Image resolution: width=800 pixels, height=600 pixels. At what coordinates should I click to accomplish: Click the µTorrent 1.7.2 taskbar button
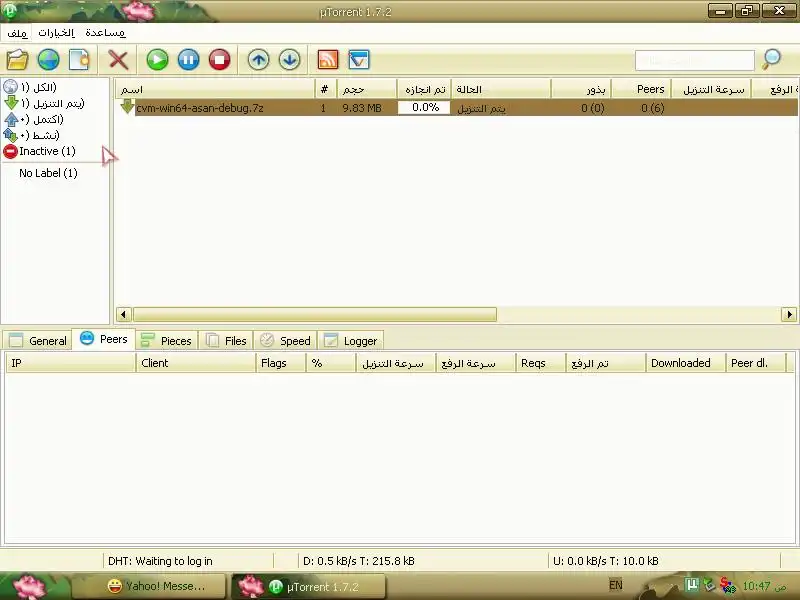(309, 586)
